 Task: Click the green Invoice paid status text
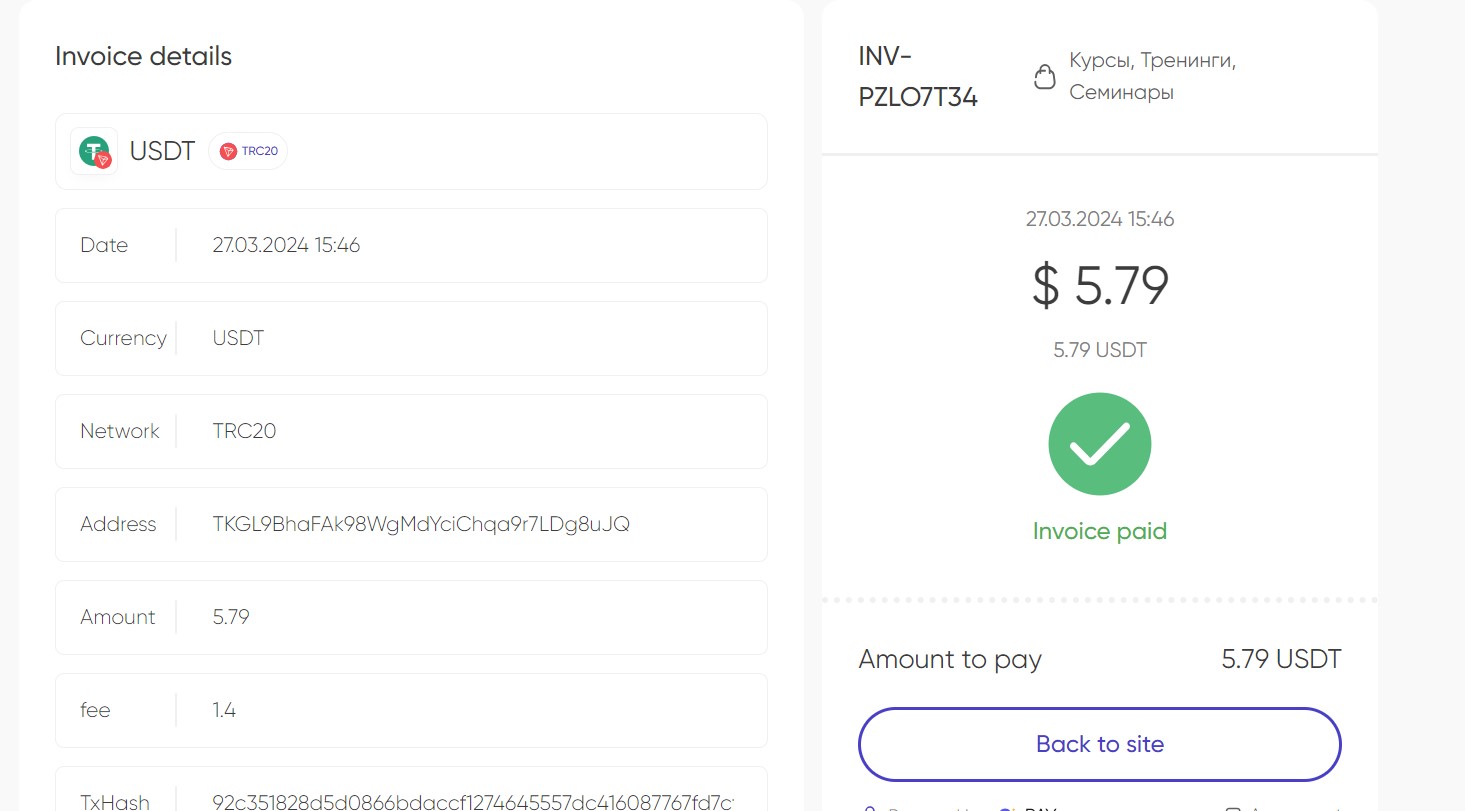tap(1100, 531)
